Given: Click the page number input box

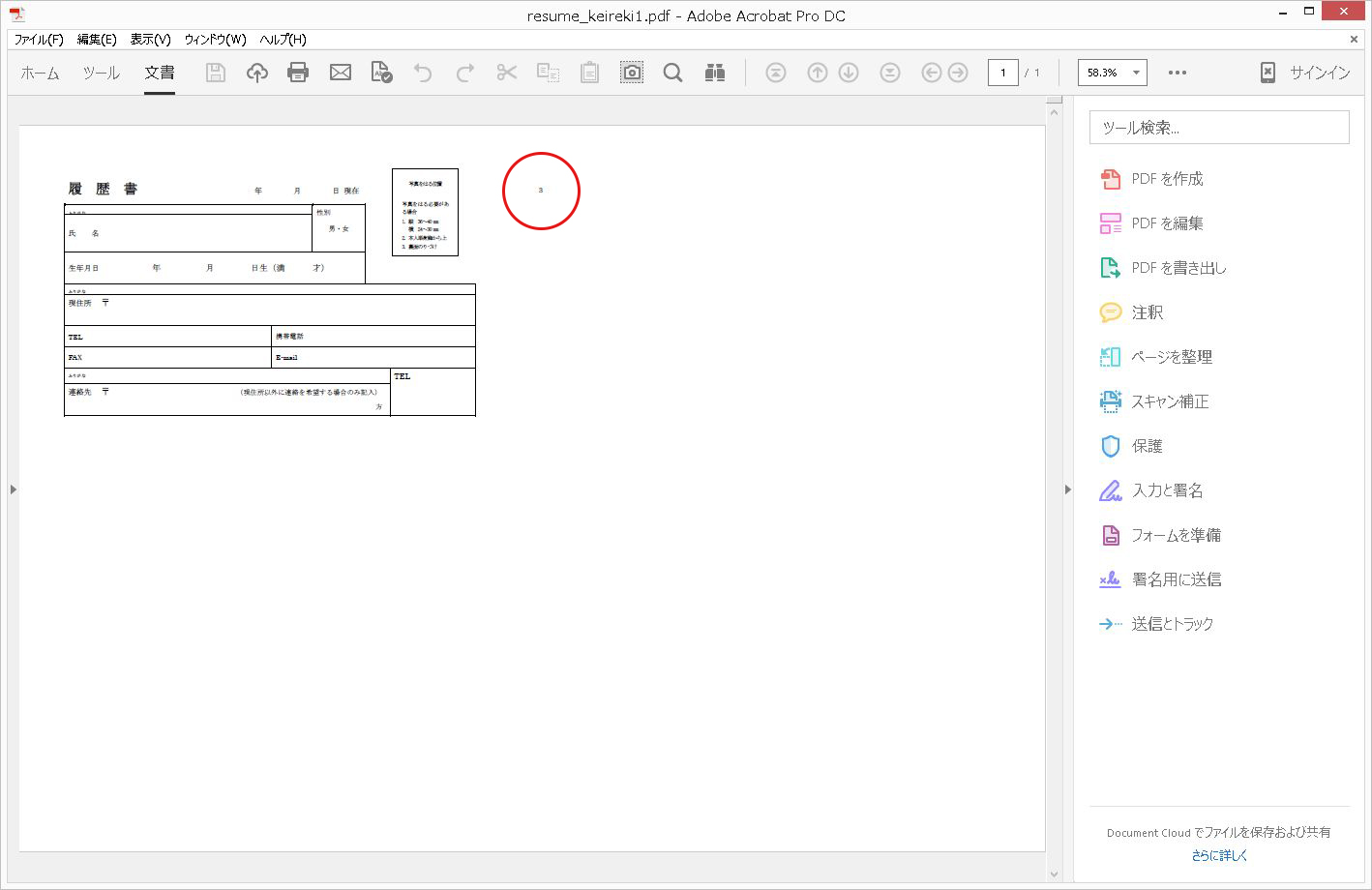Looking at the screenshot, I should (x=1002, y=73).
